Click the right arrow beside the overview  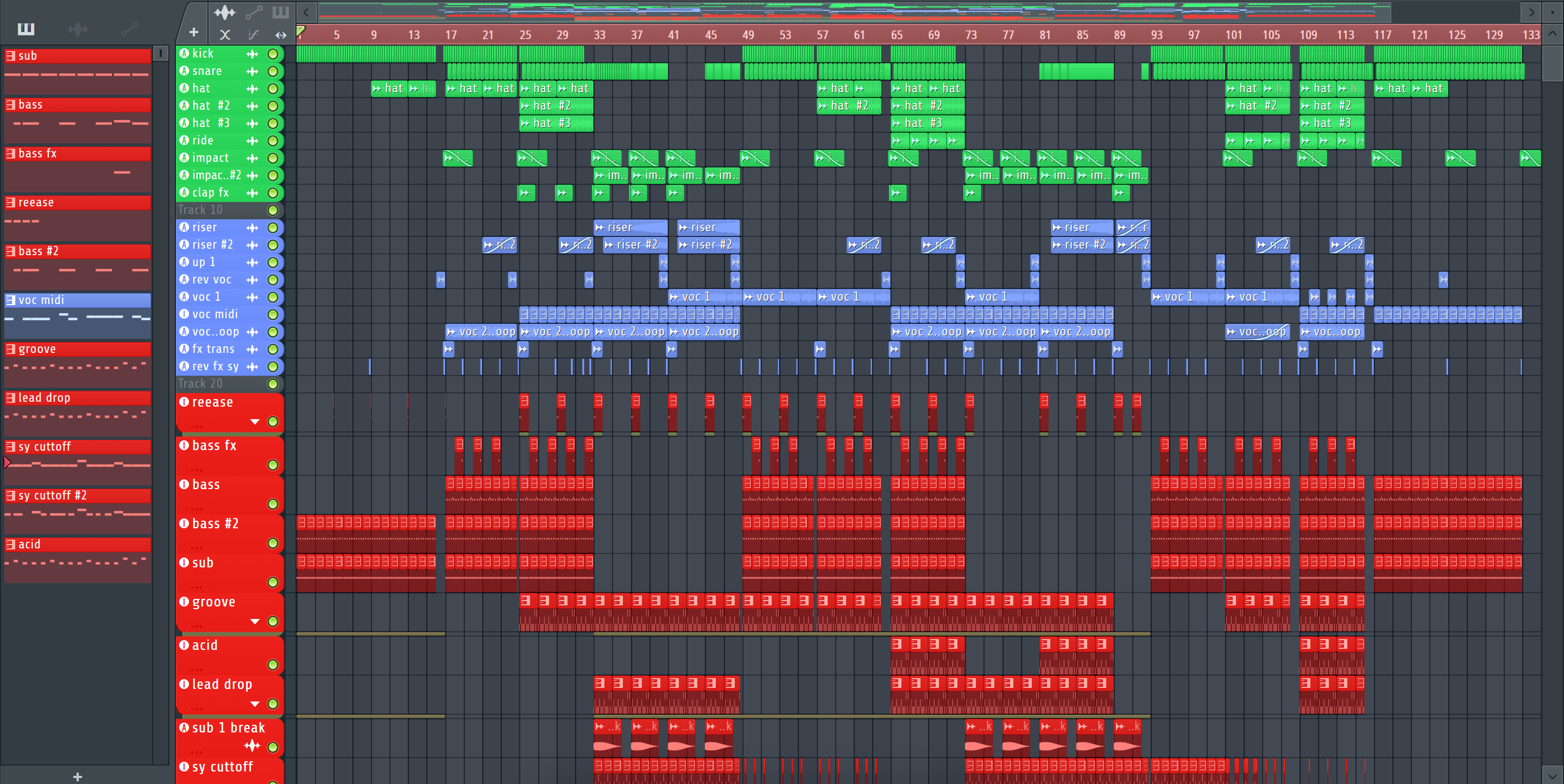(x=1531, y=12)
